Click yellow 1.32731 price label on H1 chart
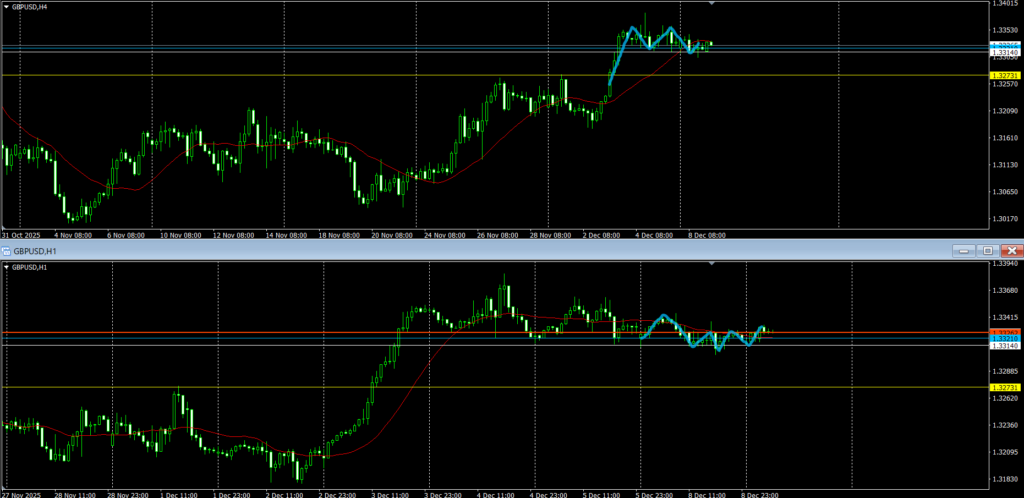The width and height of the screenshot is (1024, 498). 1003,387
